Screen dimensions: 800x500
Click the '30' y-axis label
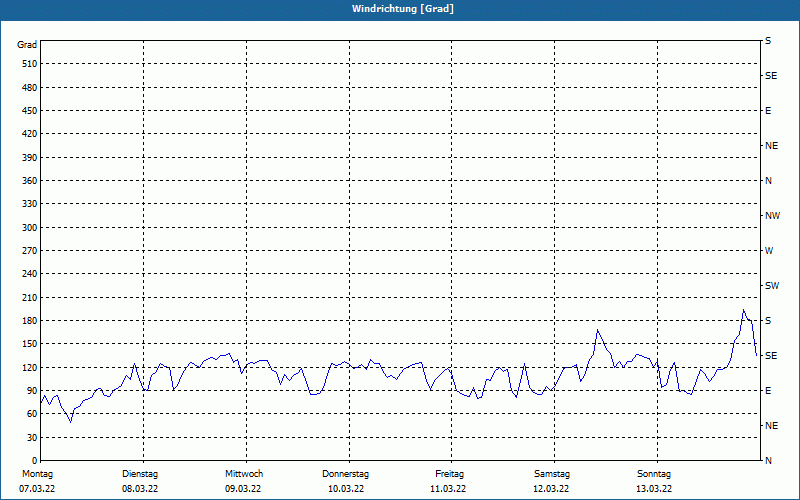[x=32, y=438]
